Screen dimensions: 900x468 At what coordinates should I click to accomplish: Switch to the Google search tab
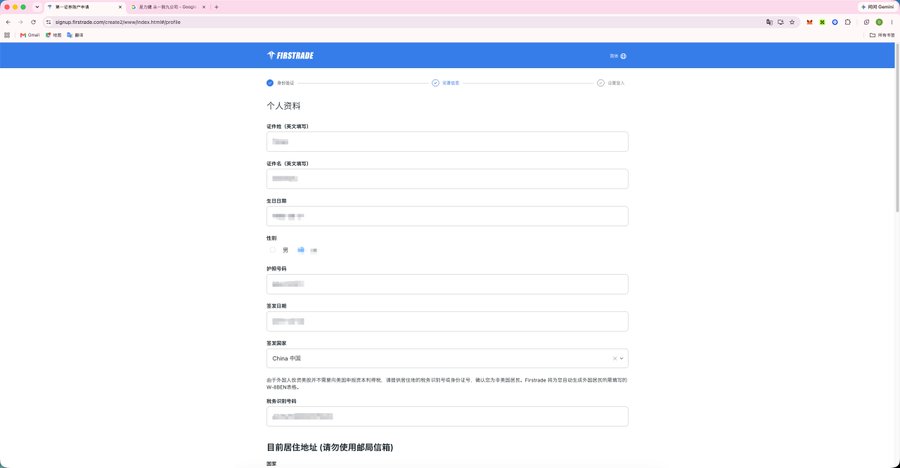168,7
